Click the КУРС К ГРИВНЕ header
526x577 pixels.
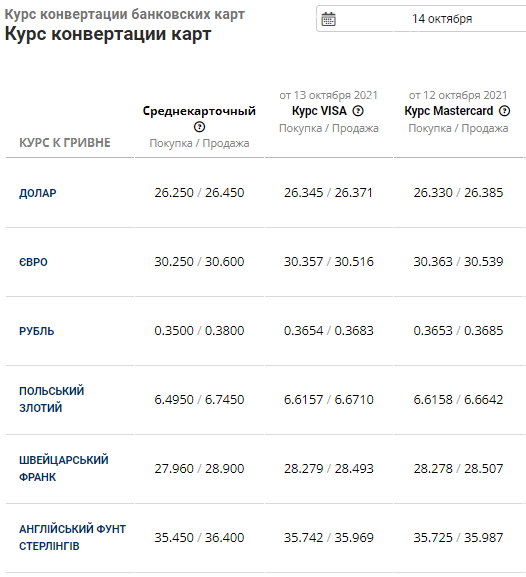click(x=65, y=142)
